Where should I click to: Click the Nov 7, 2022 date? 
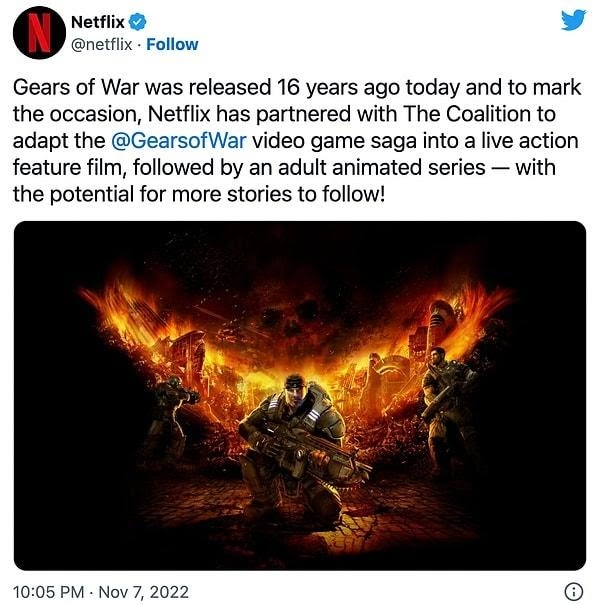tap(144, 592)
